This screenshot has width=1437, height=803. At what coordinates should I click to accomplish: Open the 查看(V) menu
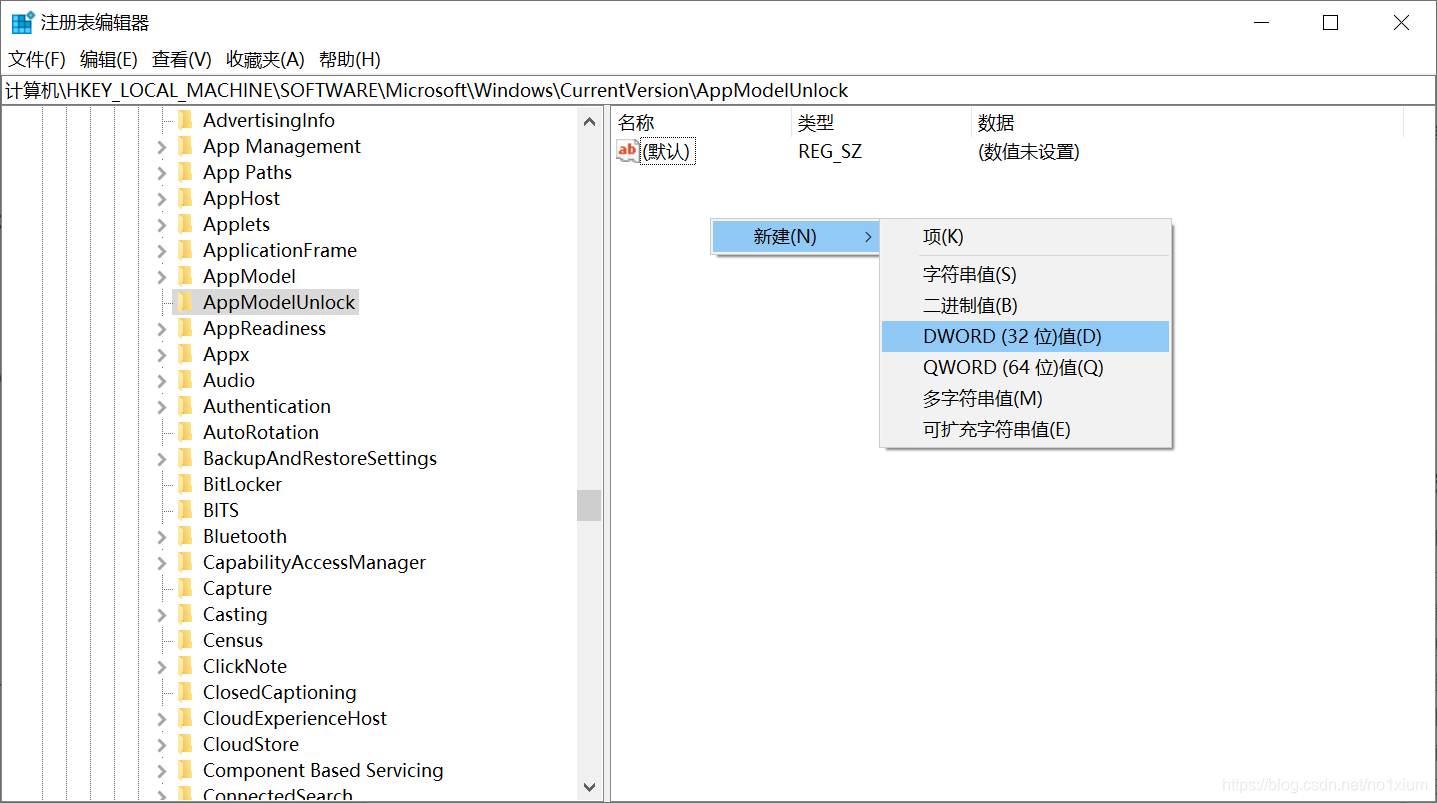[182, 59]
